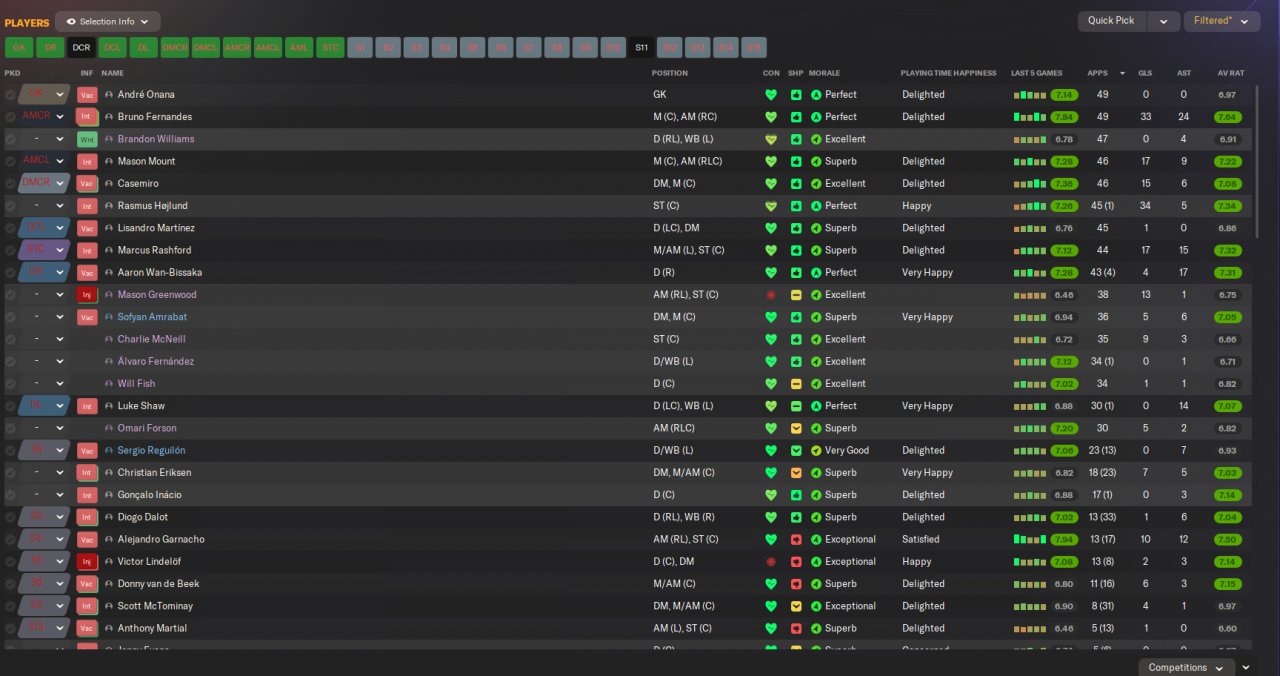Click Bruno Fernandes' Int status icon
The image size is (1280, 676).
pyautogui.click(x=87, y=117)
